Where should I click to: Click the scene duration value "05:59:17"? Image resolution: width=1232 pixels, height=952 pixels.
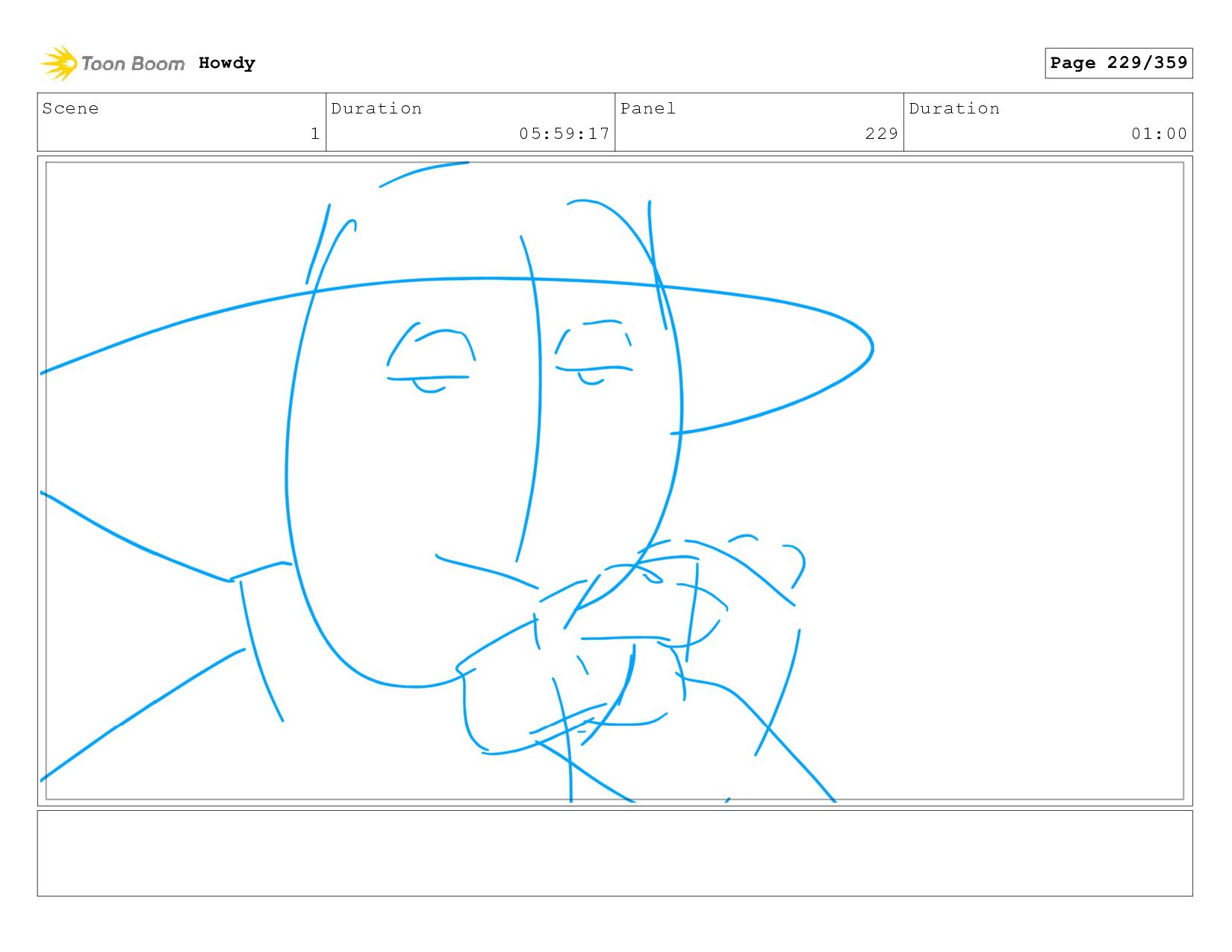[564, 134]
